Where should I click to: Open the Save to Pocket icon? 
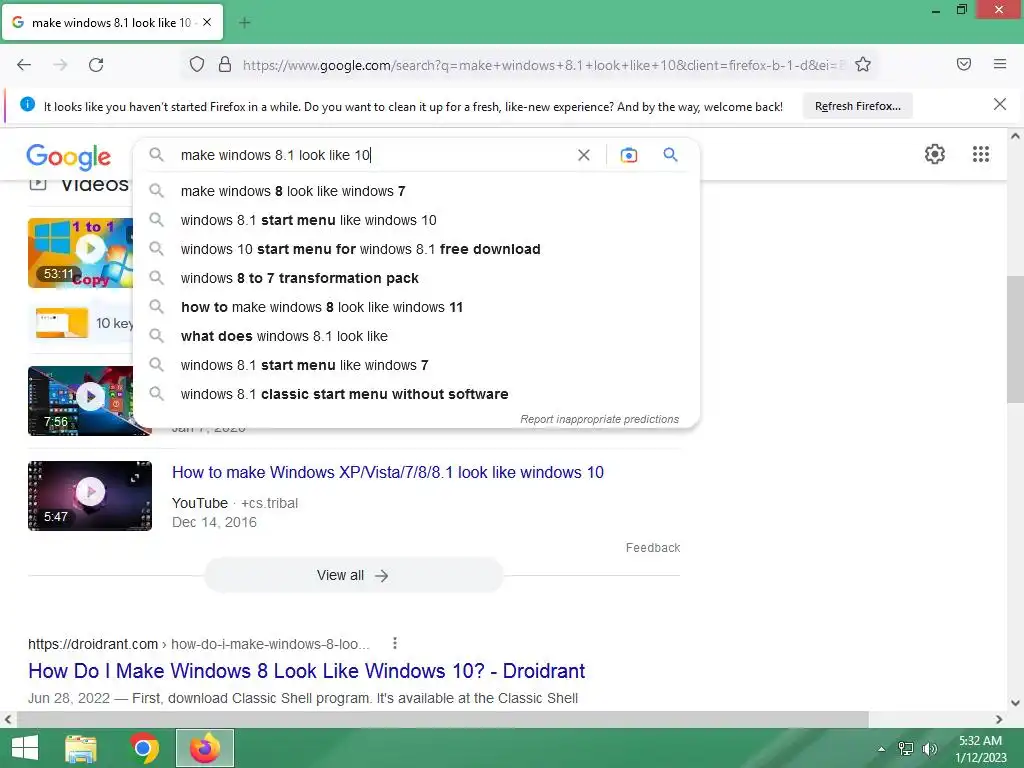tap(964, 64)
